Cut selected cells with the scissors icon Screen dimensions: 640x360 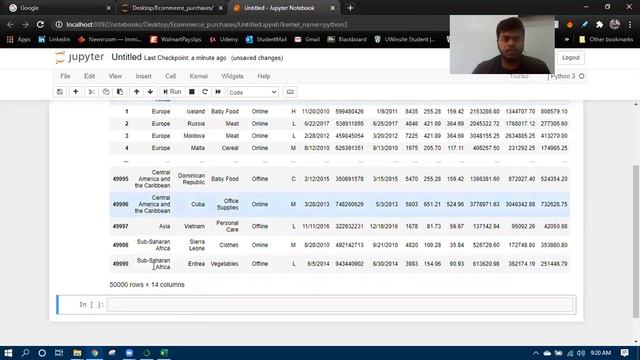click(x=91, y=92)
